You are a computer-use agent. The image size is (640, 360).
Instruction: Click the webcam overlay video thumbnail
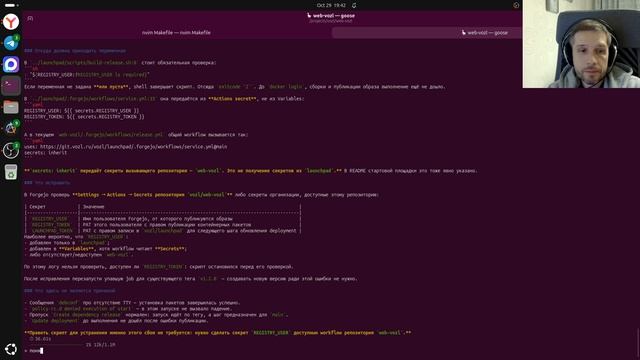(581, 44)
